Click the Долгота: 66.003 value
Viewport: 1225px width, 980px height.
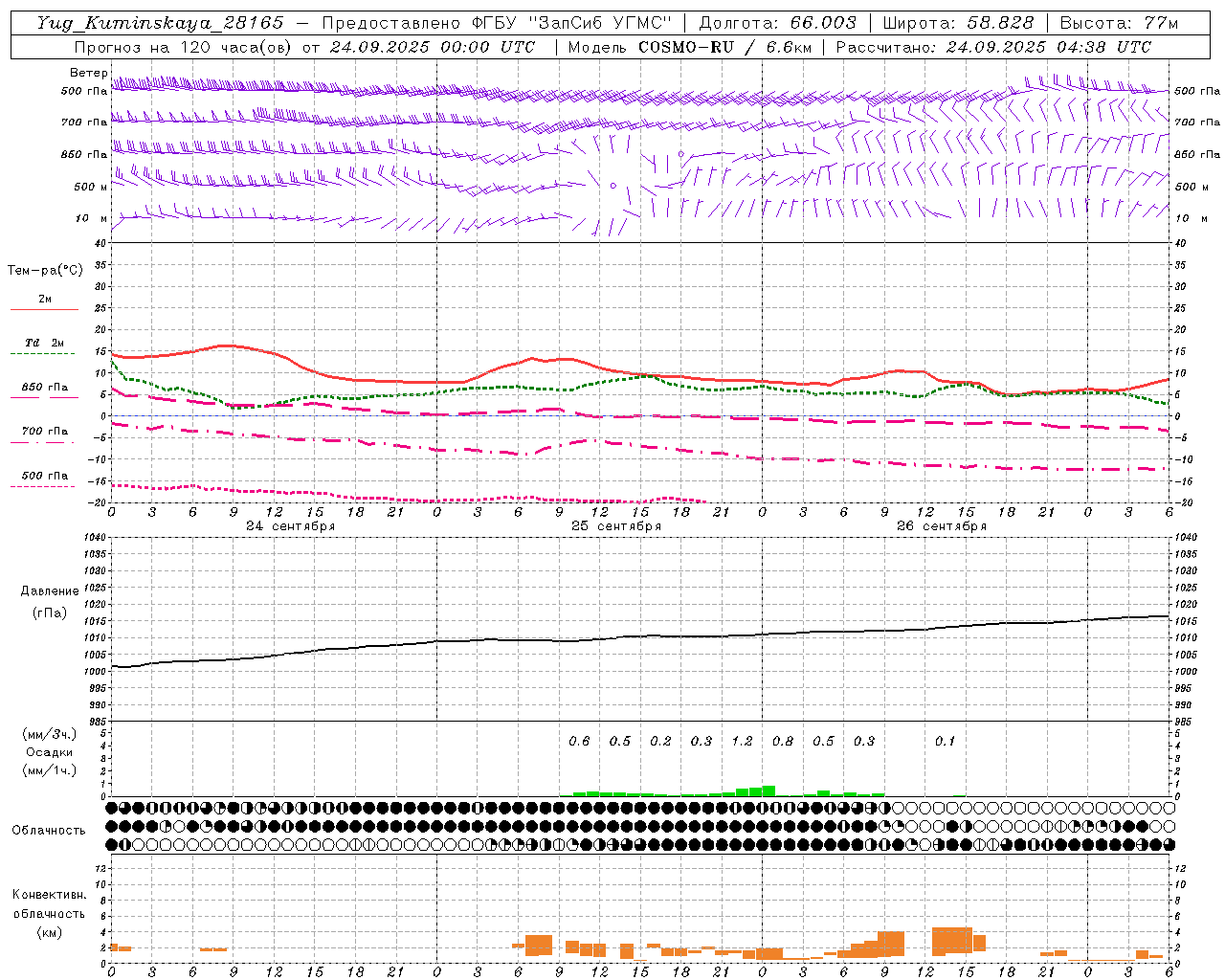point(778,23)
